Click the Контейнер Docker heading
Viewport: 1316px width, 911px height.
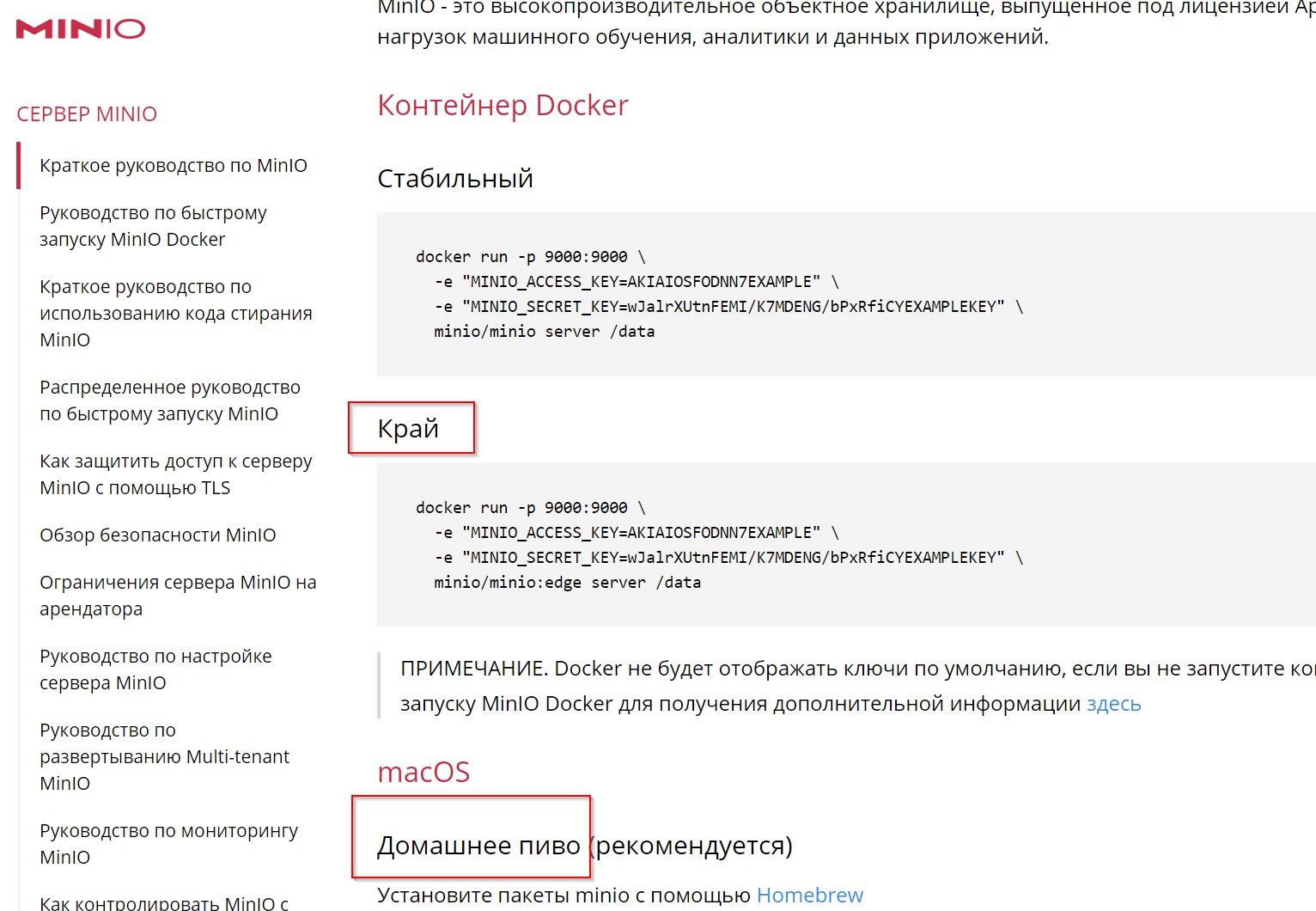(503, 105)
